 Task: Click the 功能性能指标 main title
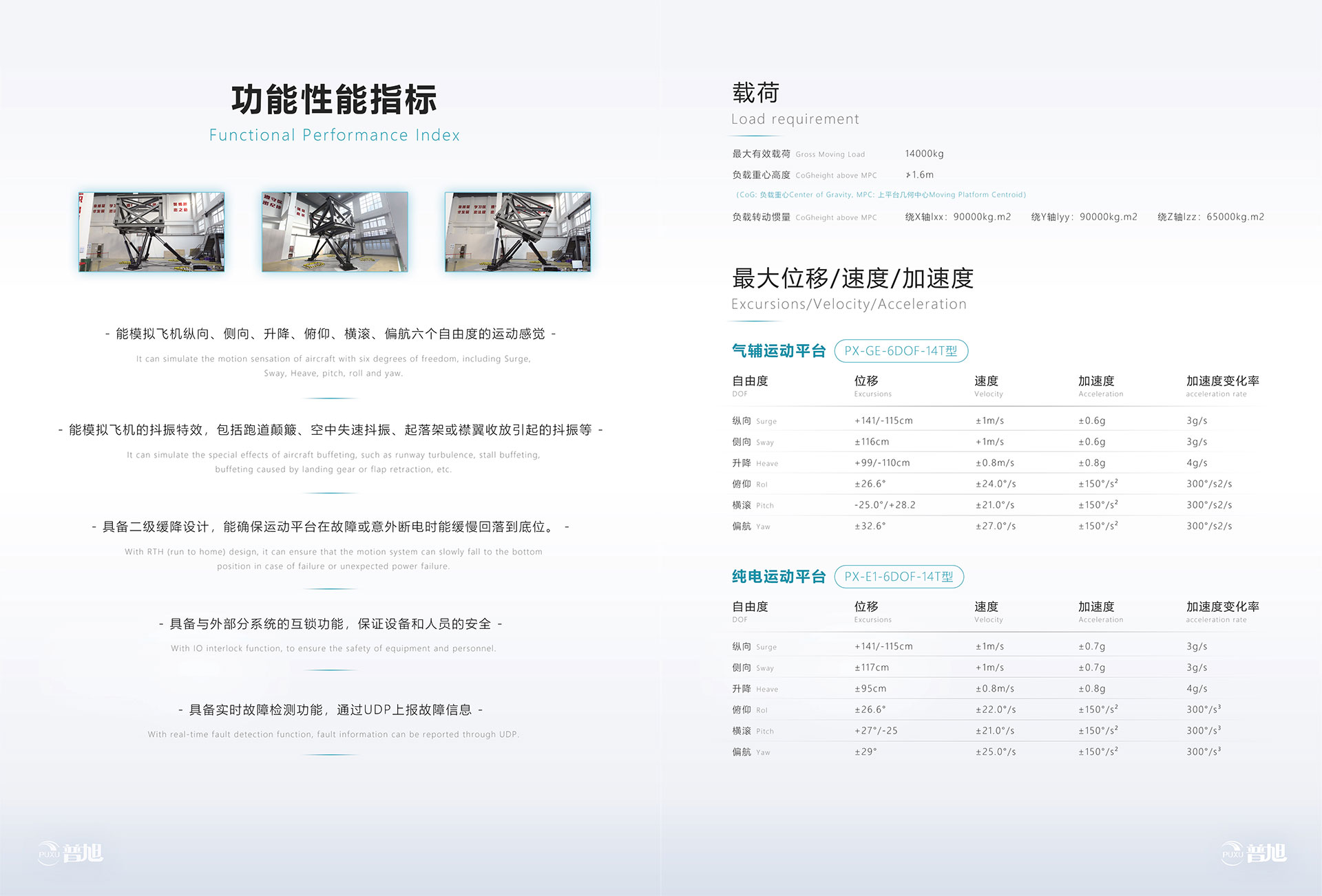point(335,100)
